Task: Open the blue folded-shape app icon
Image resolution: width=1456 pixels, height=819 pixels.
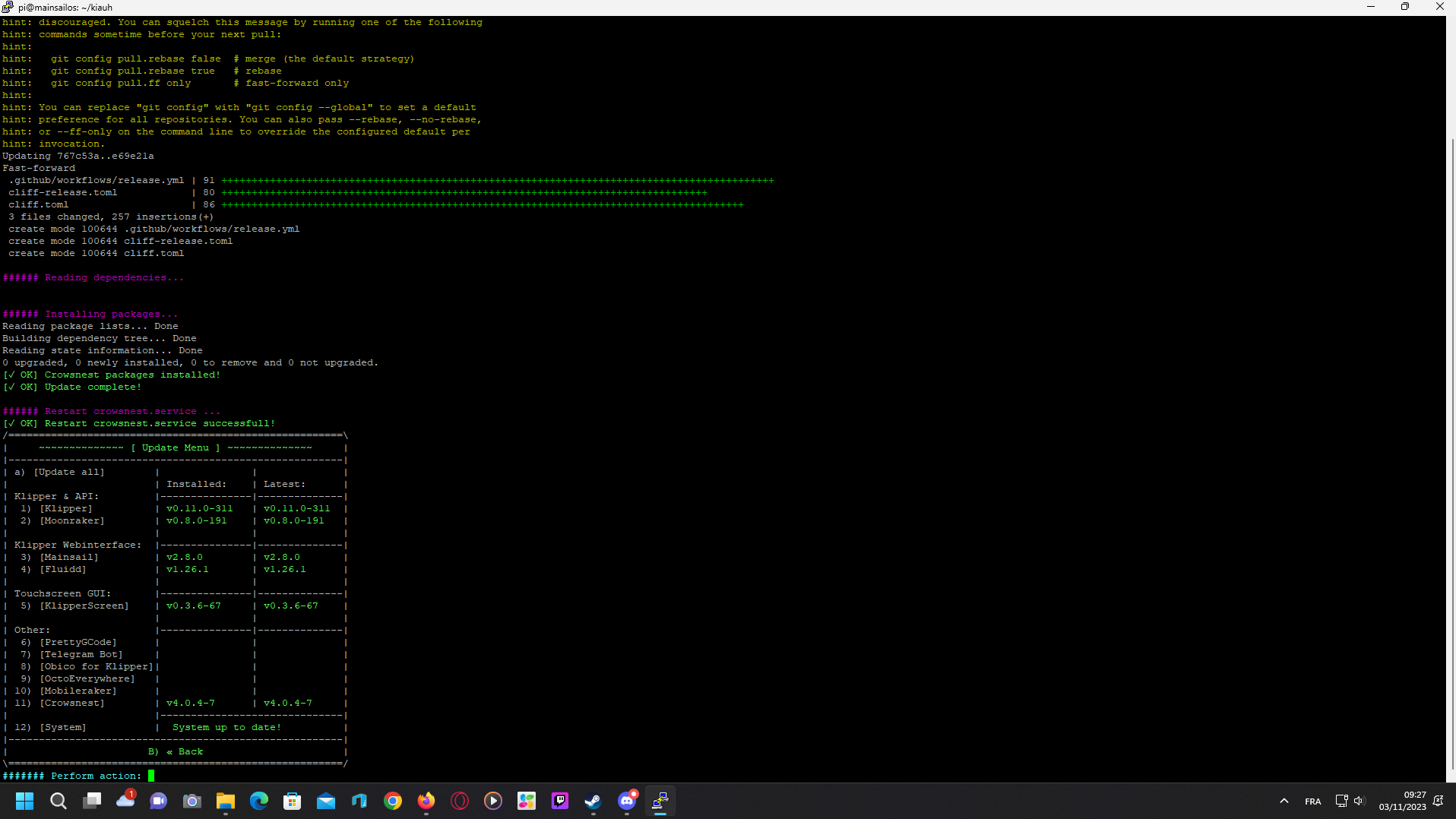Action: coord(359,801)
